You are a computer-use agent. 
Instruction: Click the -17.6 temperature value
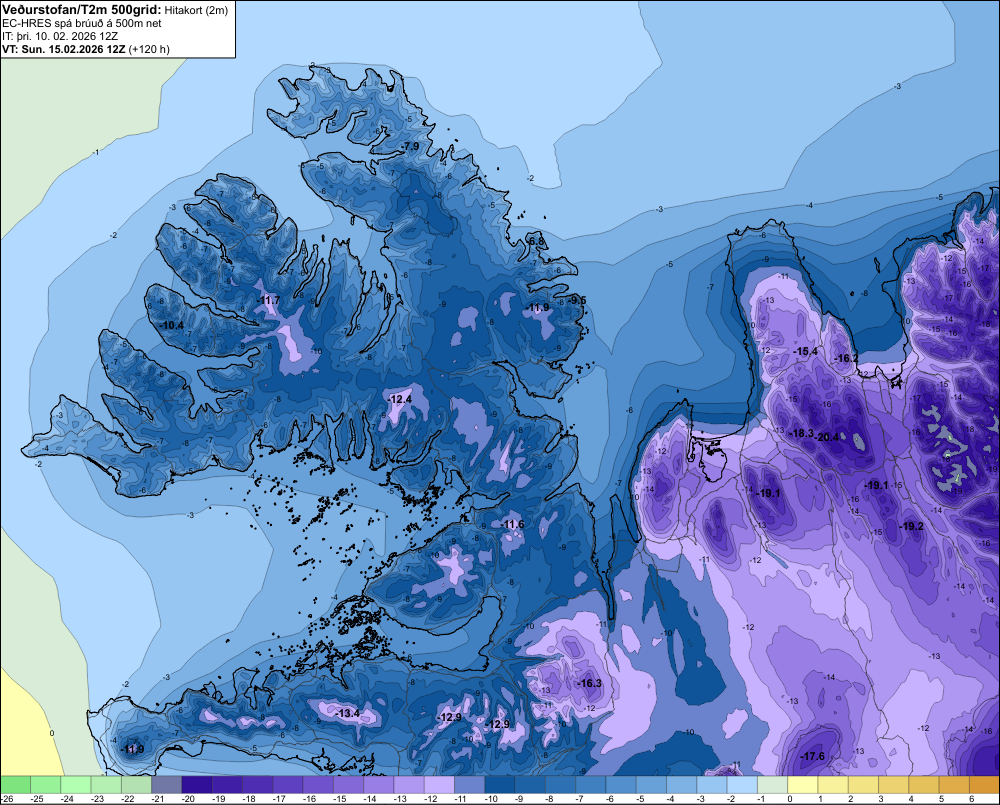[812, 756]
